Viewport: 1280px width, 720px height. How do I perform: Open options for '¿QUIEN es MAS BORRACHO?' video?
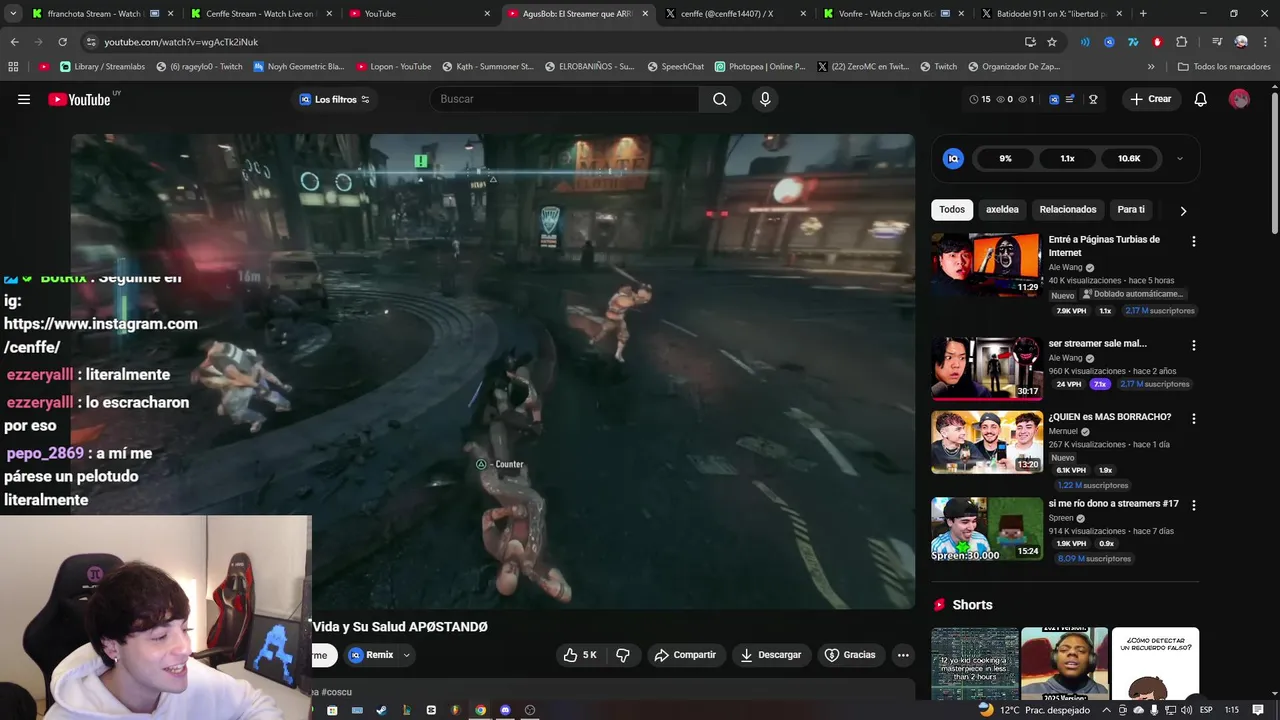pyautogui.click(x=1193, y=418)
